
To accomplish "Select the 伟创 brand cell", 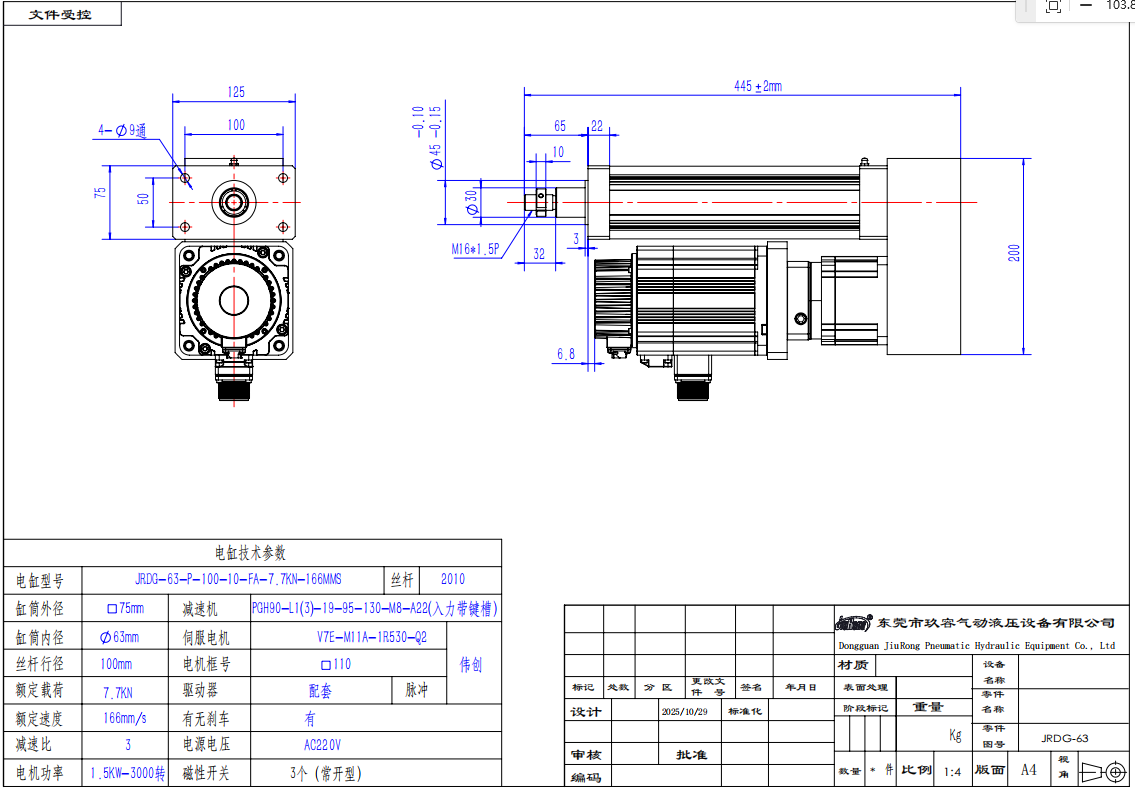I will point(471,665).
